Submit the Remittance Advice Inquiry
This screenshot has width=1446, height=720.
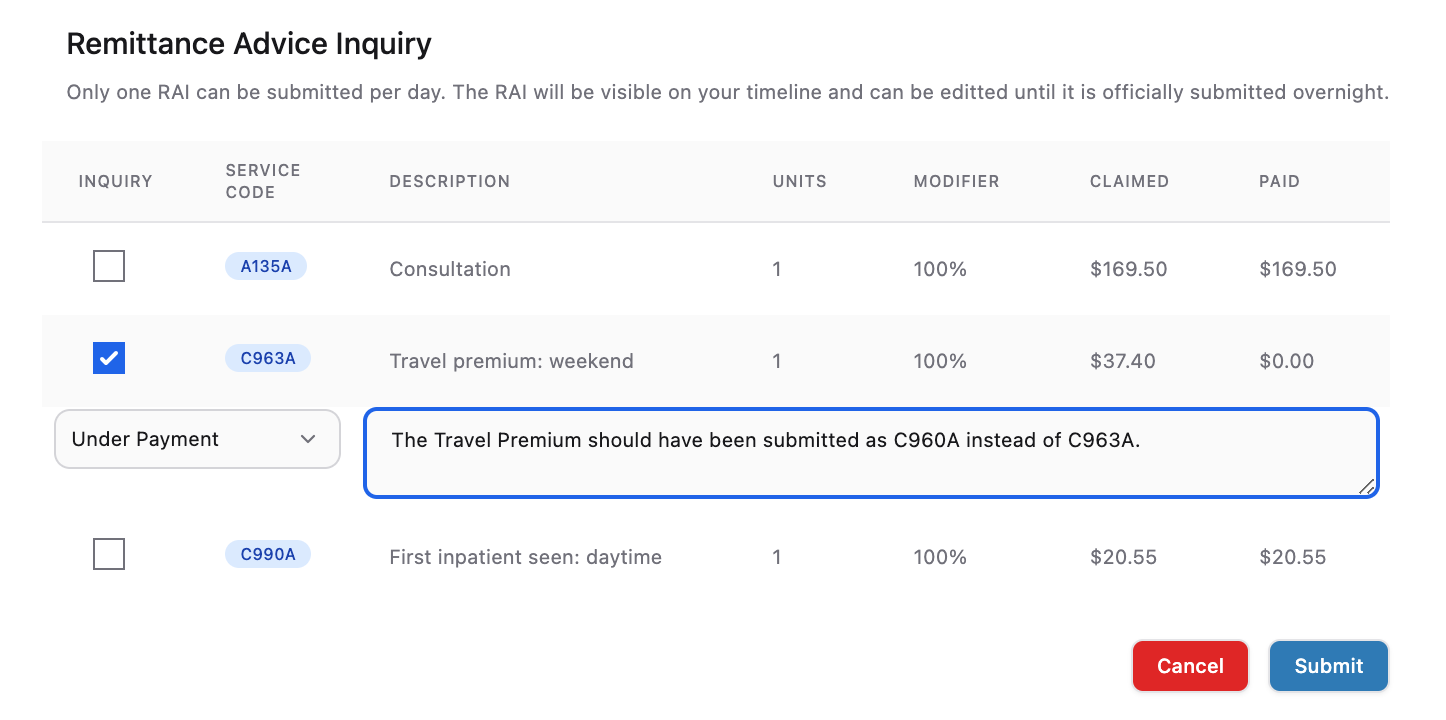coord(1328,666)
